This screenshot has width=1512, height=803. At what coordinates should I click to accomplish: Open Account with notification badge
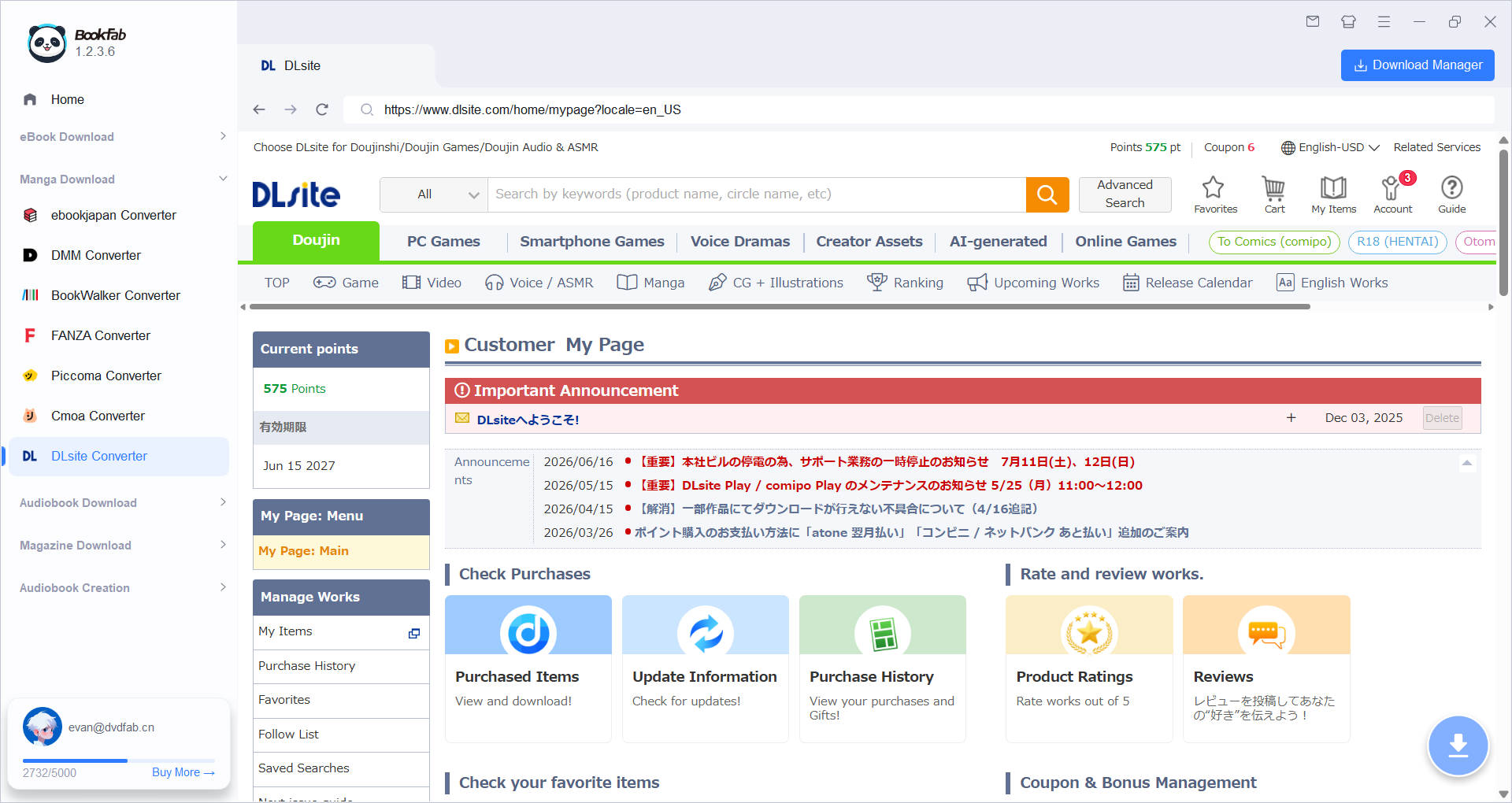coord(1392,194)
